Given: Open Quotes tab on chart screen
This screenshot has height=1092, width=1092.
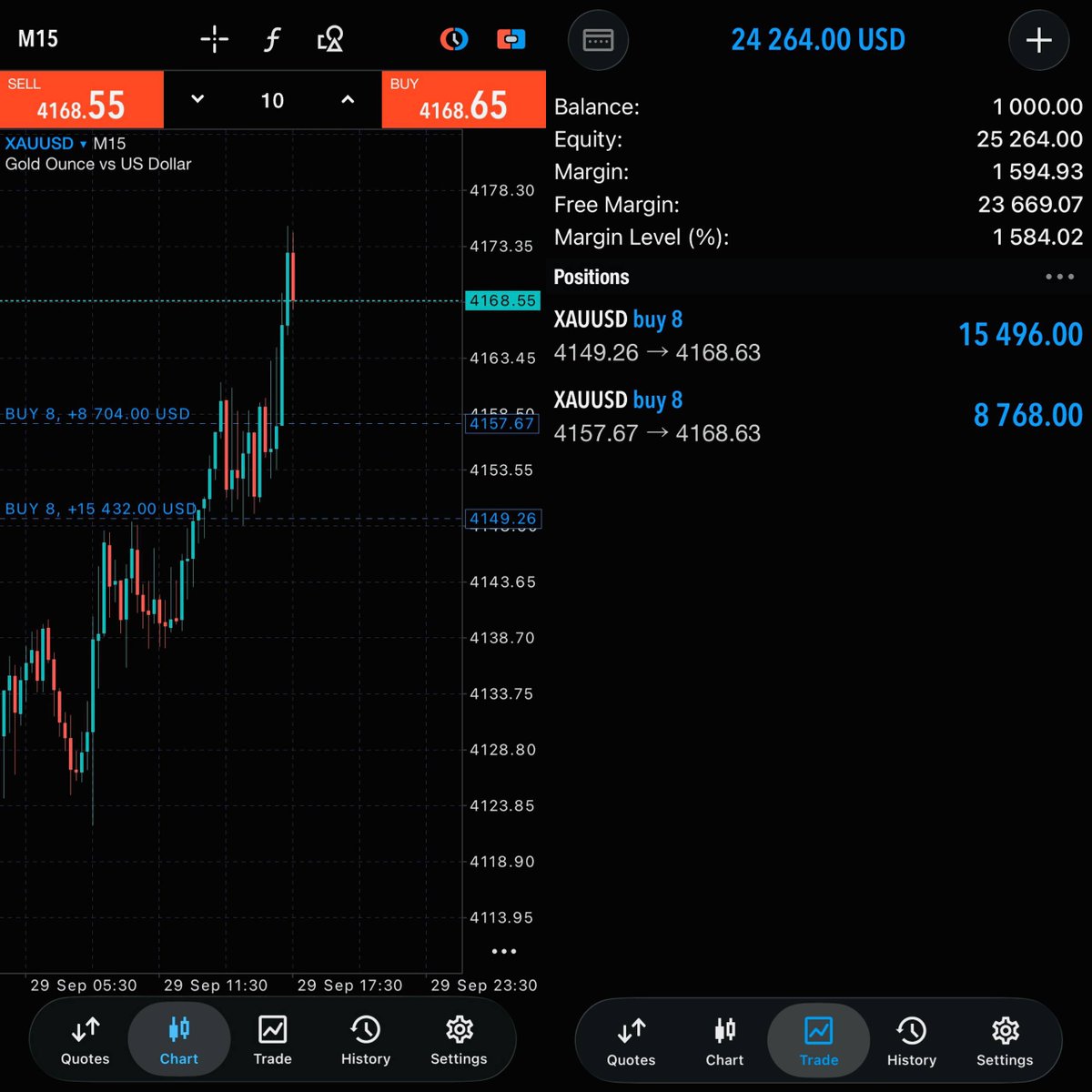Looking at the screenshot, I should click(x=86, y=1041).
